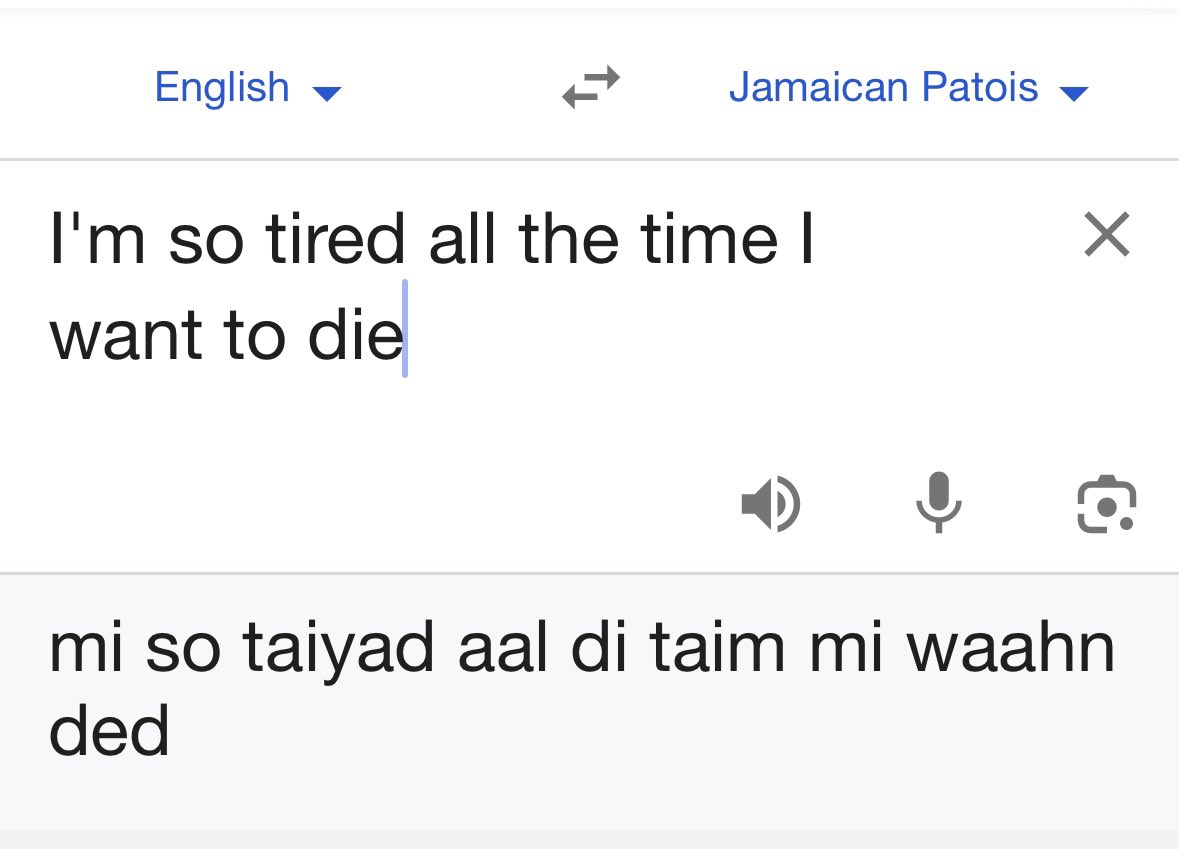Start voice input with the microphone
Viewport: 1179px width, 849px height.
point(938,503)
